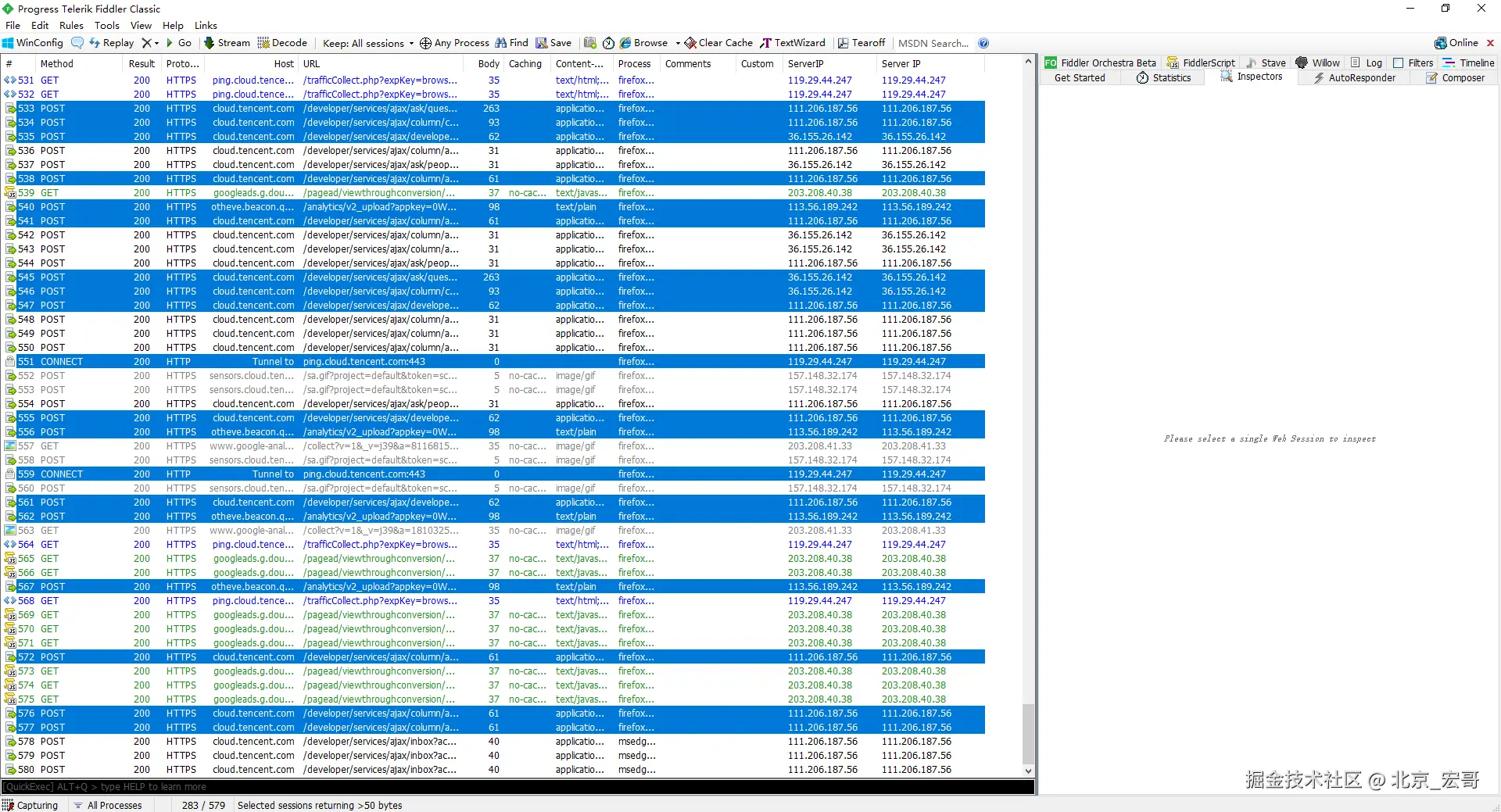Open the Keep: All sessions dropdown

[x=368, y=43]
